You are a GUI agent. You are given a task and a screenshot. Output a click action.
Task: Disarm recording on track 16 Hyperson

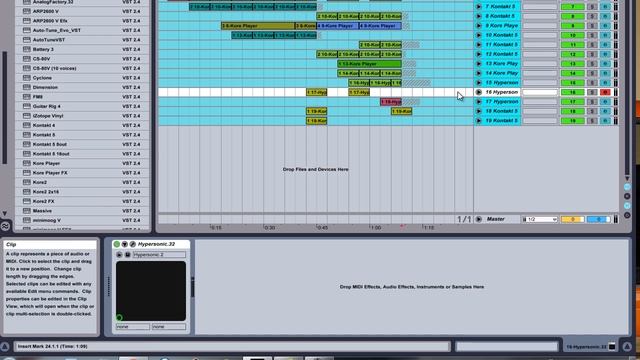pos(605,92)
